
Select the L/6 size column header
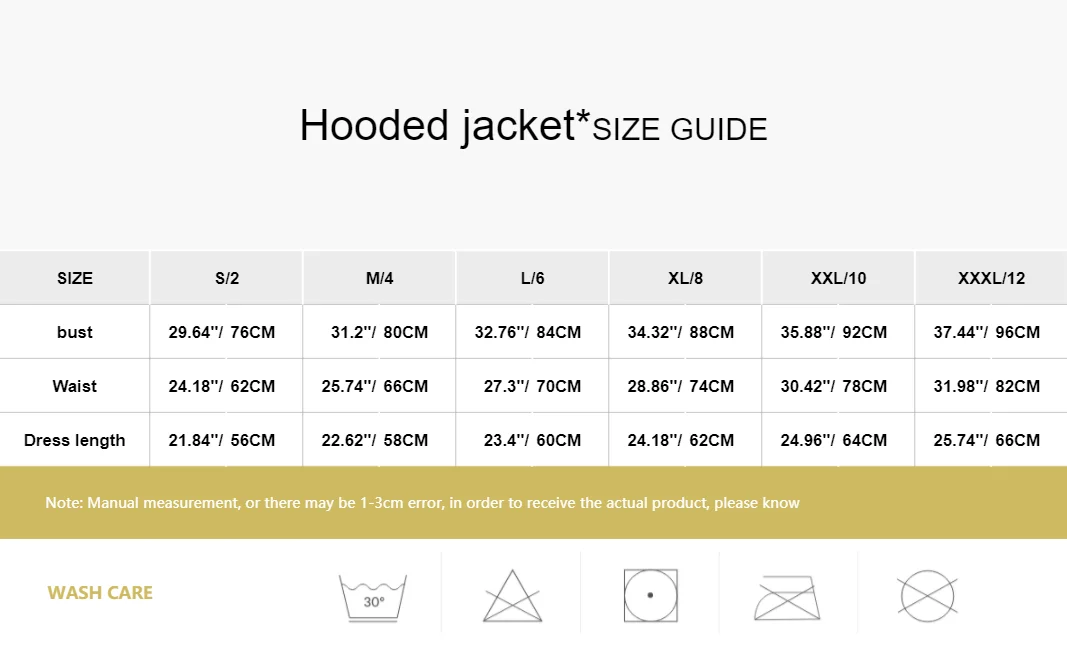point(532,278)
